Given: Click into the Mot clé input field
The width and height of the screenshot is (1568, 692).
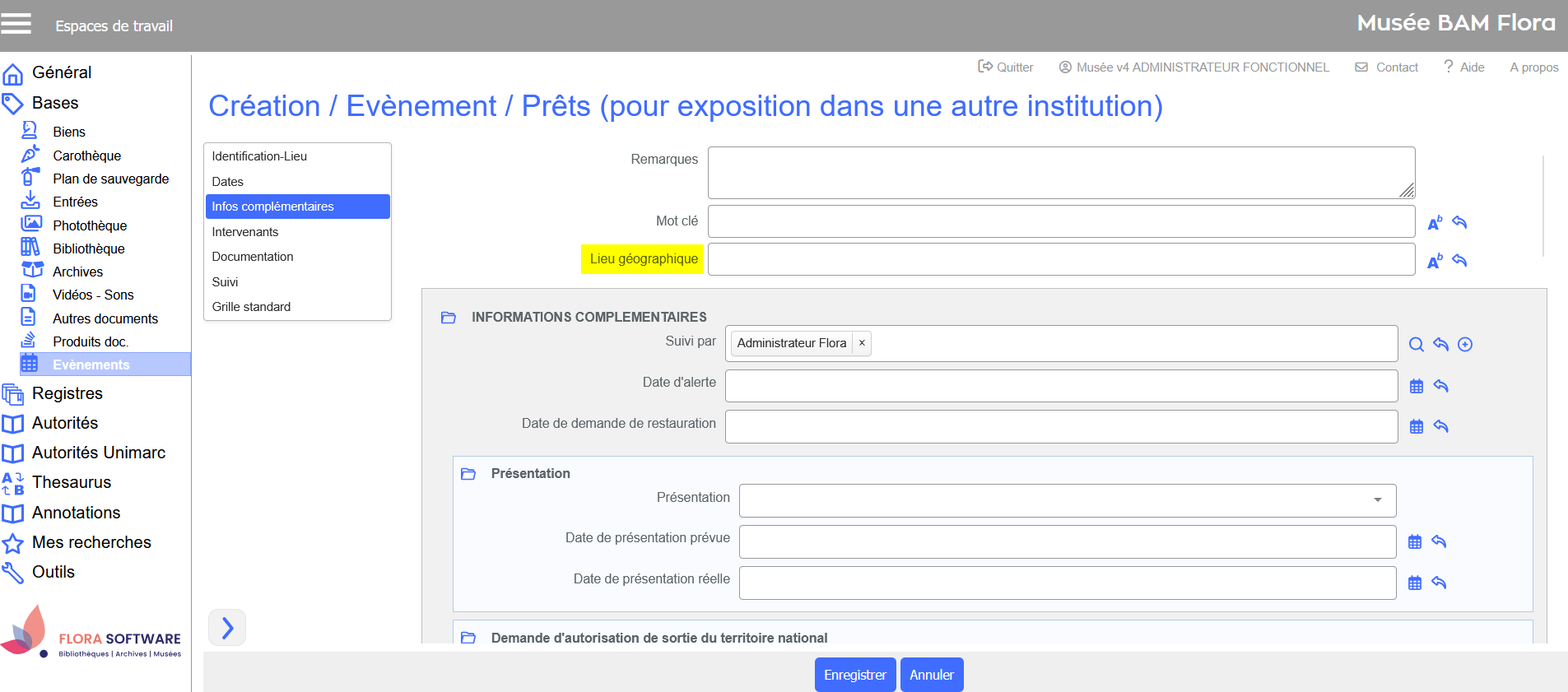Looking at the screenshot, I should point(1061,221).
